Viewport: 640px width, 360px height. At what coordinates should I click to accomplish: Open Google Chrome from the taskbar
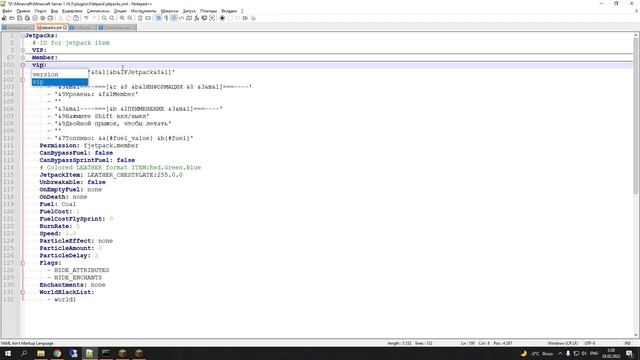pyautogui.click(x=57, y=353)
